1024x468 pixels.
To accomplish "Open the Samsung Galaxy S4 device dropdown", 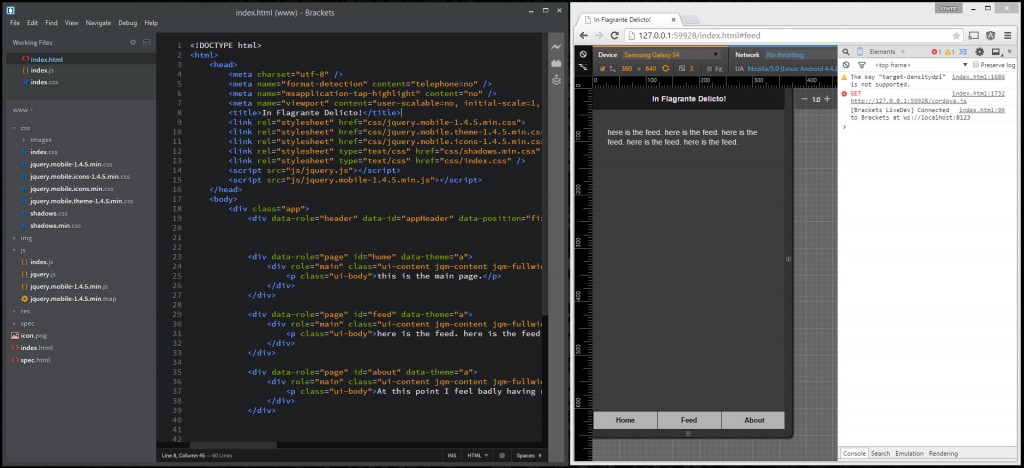I will [671, 55].
